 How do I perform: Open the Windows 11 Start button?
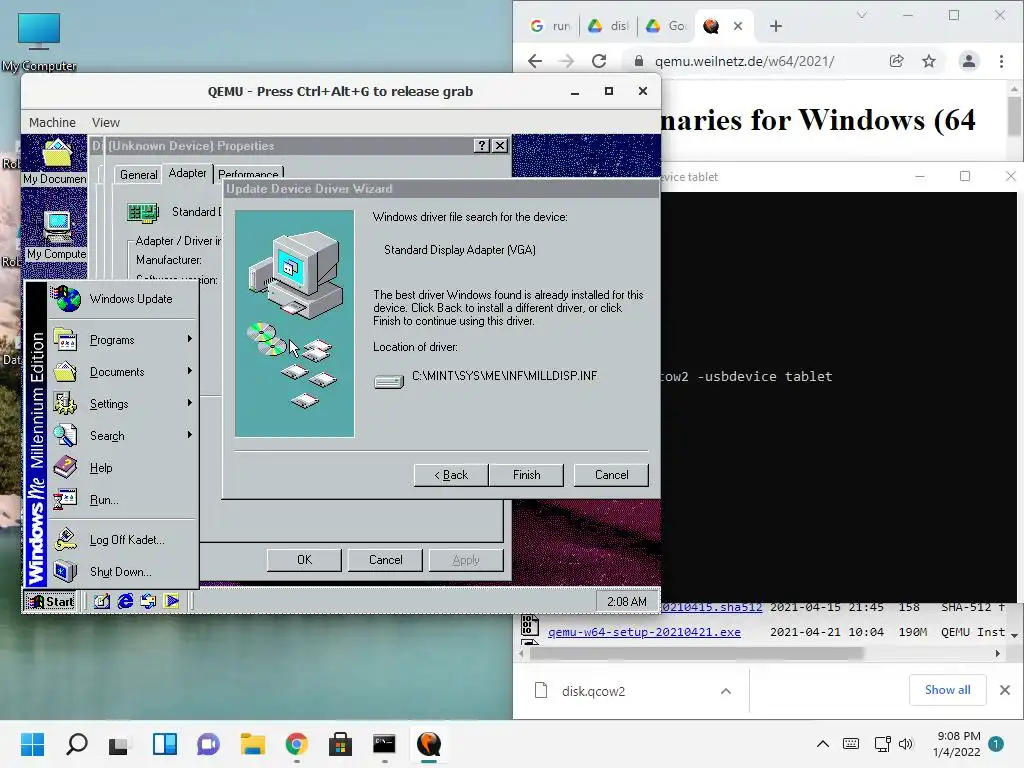pyautogui.click(x=32, y=744)
